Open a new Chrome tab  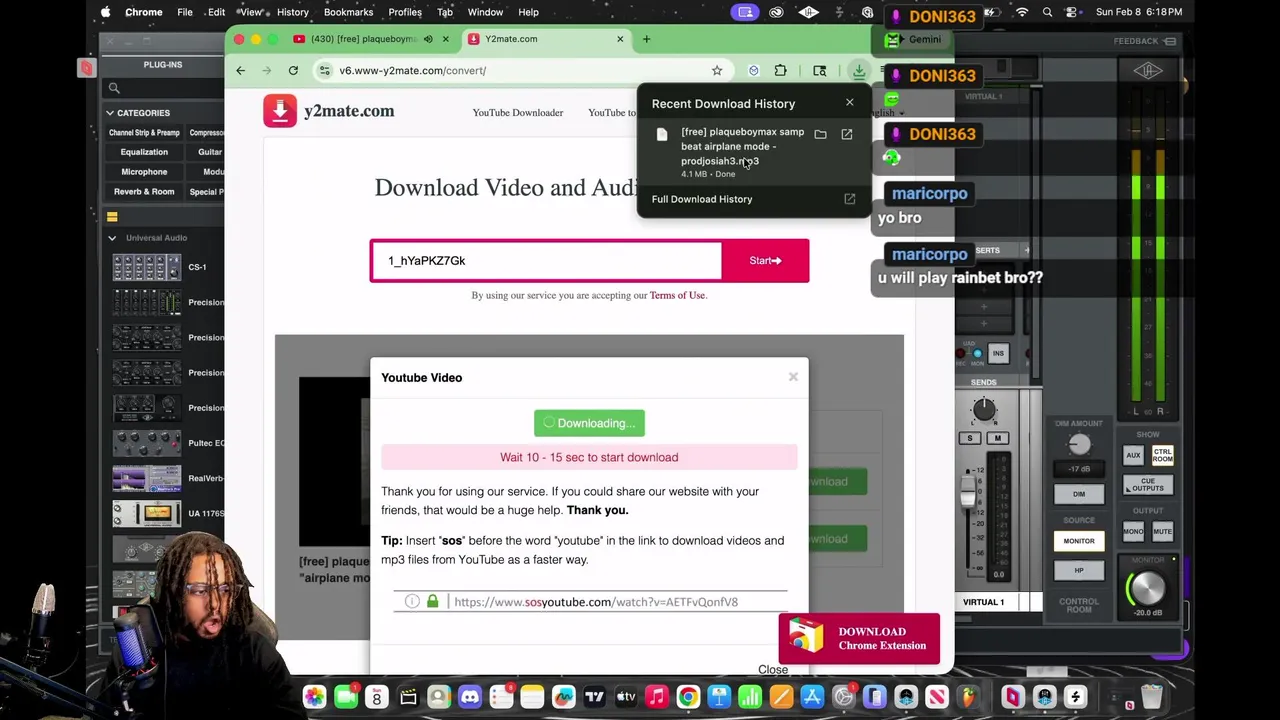point(646,39)
